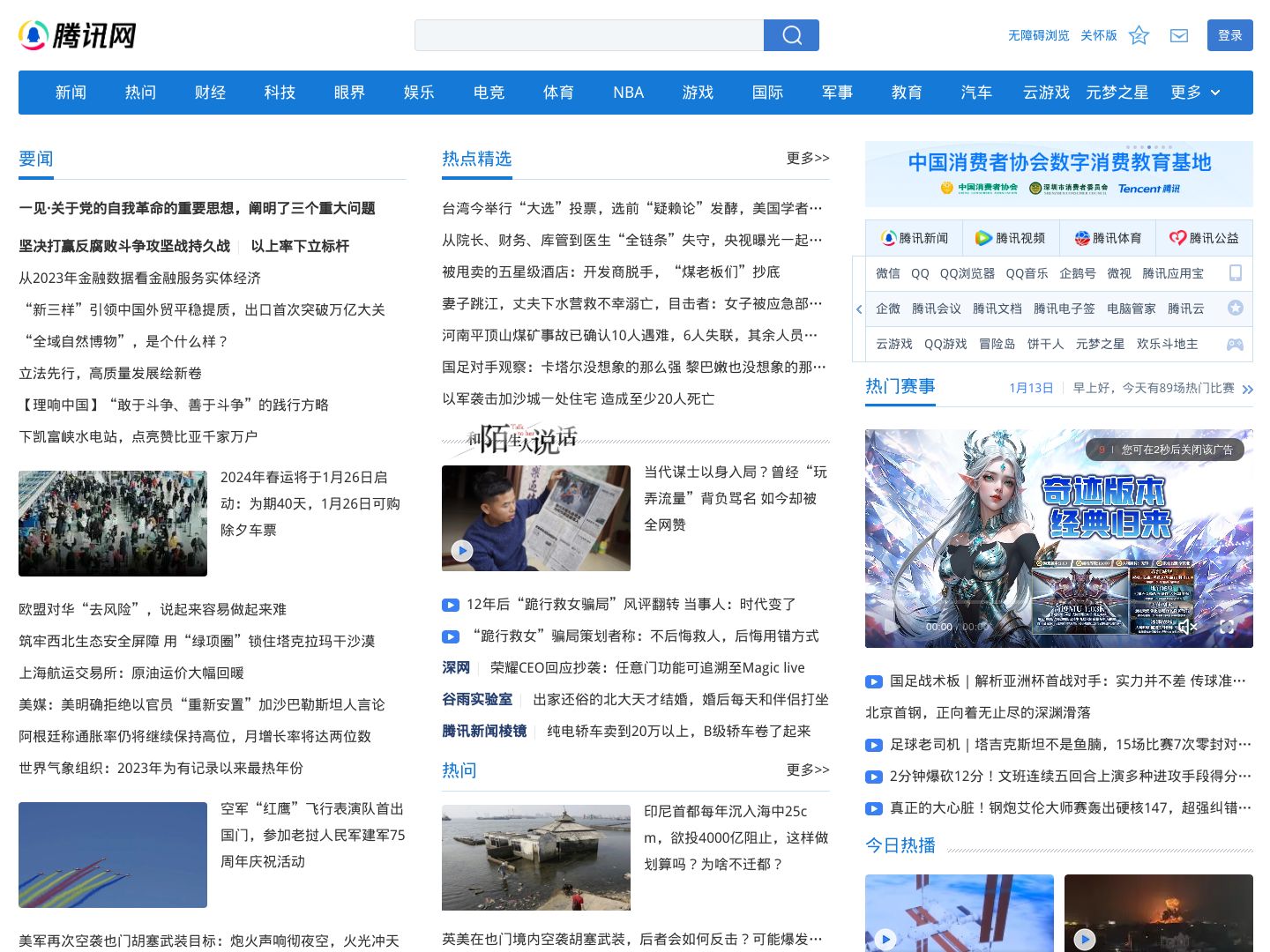Click the 腾讯新闻 penguin icon
The height and width of the screenshot is (952, 1270).
pyautogui.click(x=889, y=238)
